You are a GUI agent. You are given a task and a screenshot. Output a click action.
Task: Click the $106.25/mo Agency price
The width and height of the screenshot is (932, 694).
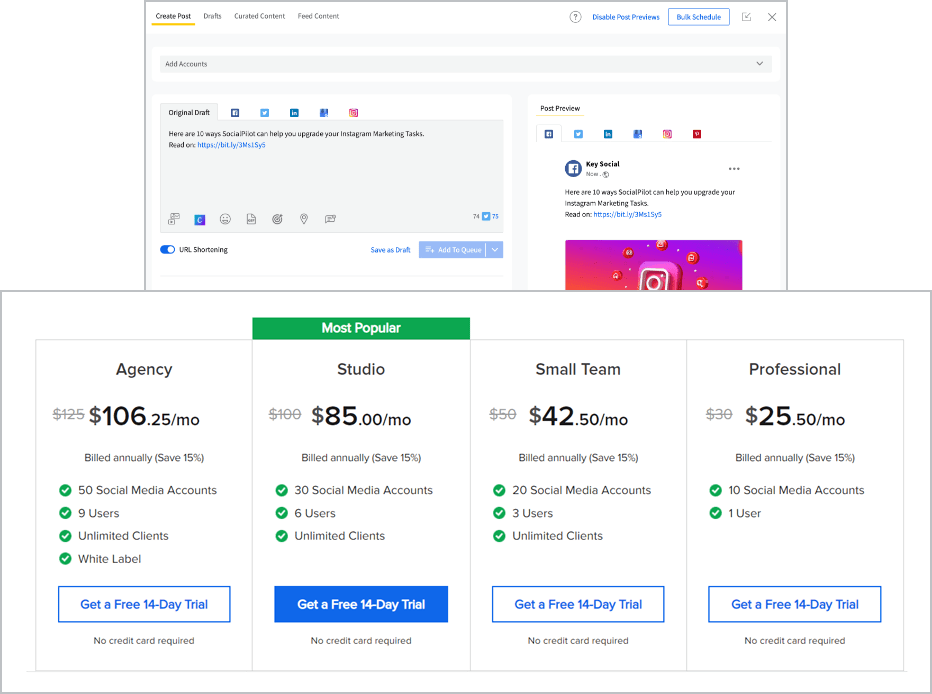[x=144, y=416]
